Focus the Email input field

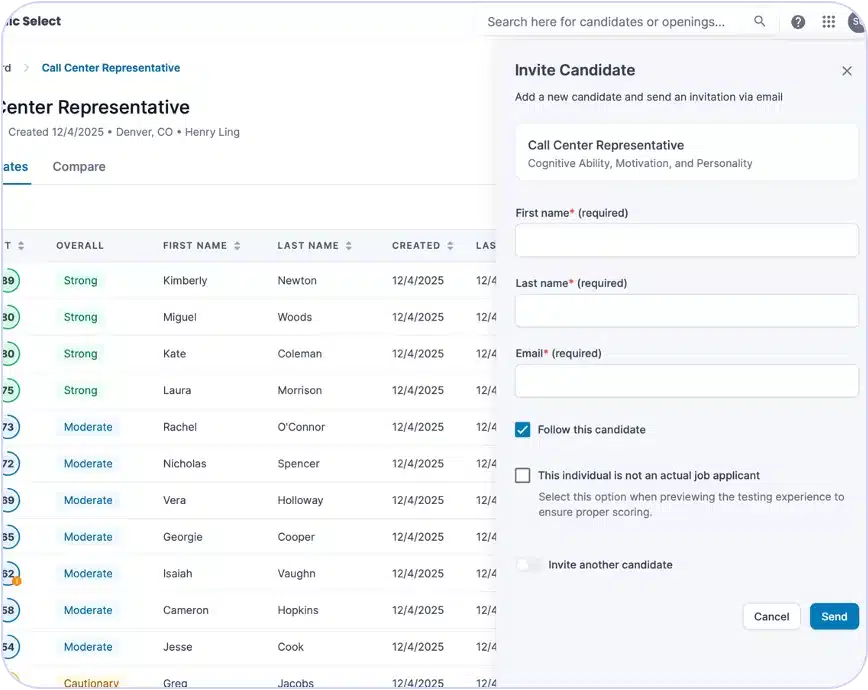[686, 380]
